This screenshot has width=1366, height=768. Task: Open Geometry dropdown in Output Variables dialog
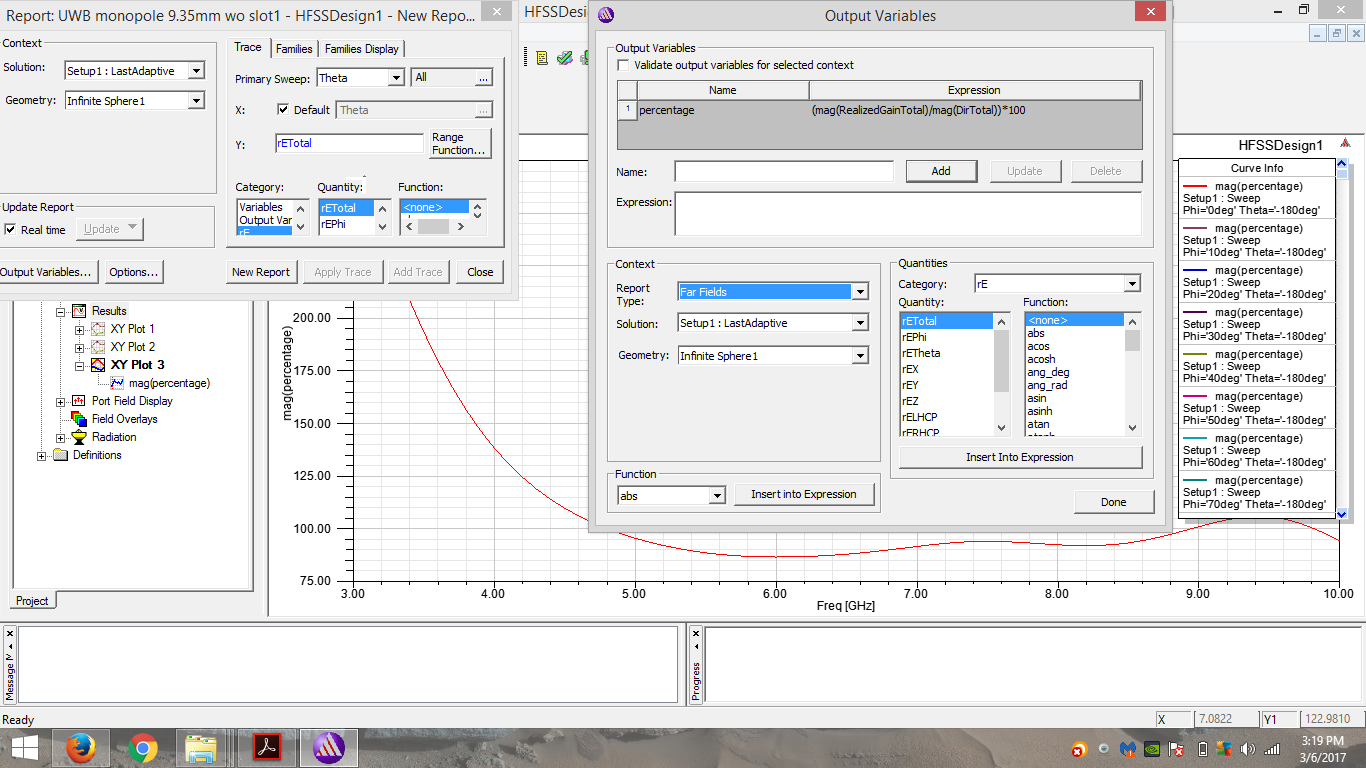860,356
